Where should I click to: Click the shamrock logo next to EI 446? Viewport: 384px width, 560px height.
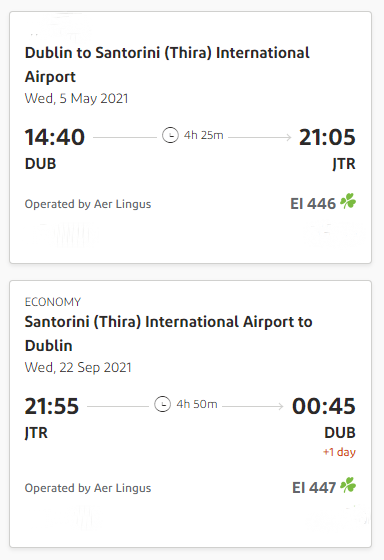[348, 201]
